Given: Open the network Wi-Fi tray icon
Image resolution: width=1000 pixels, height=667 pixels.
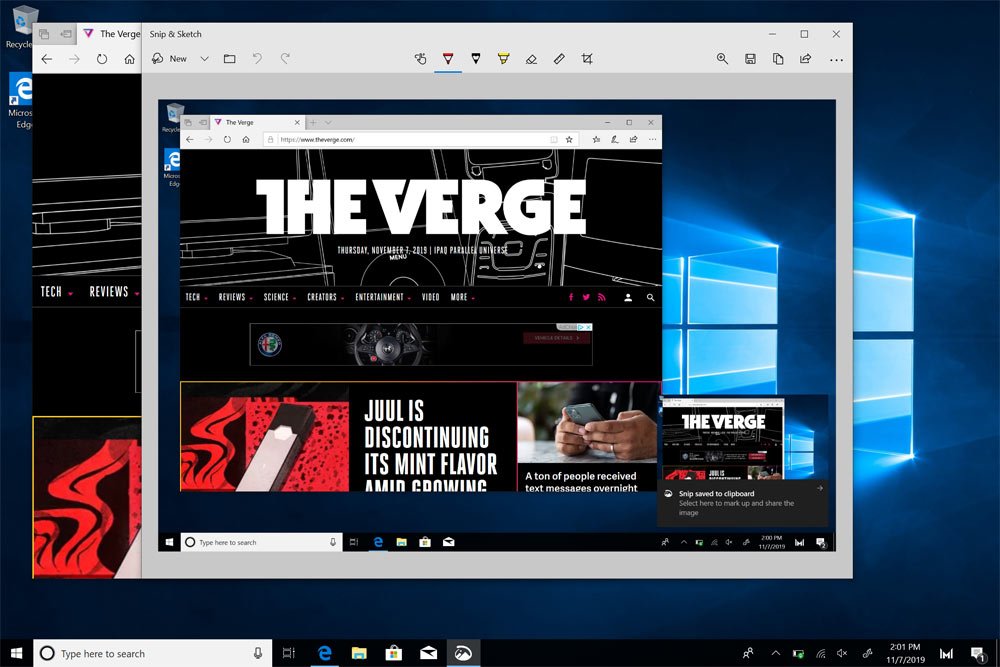Looking at the screenshot, I should point(821,653).
